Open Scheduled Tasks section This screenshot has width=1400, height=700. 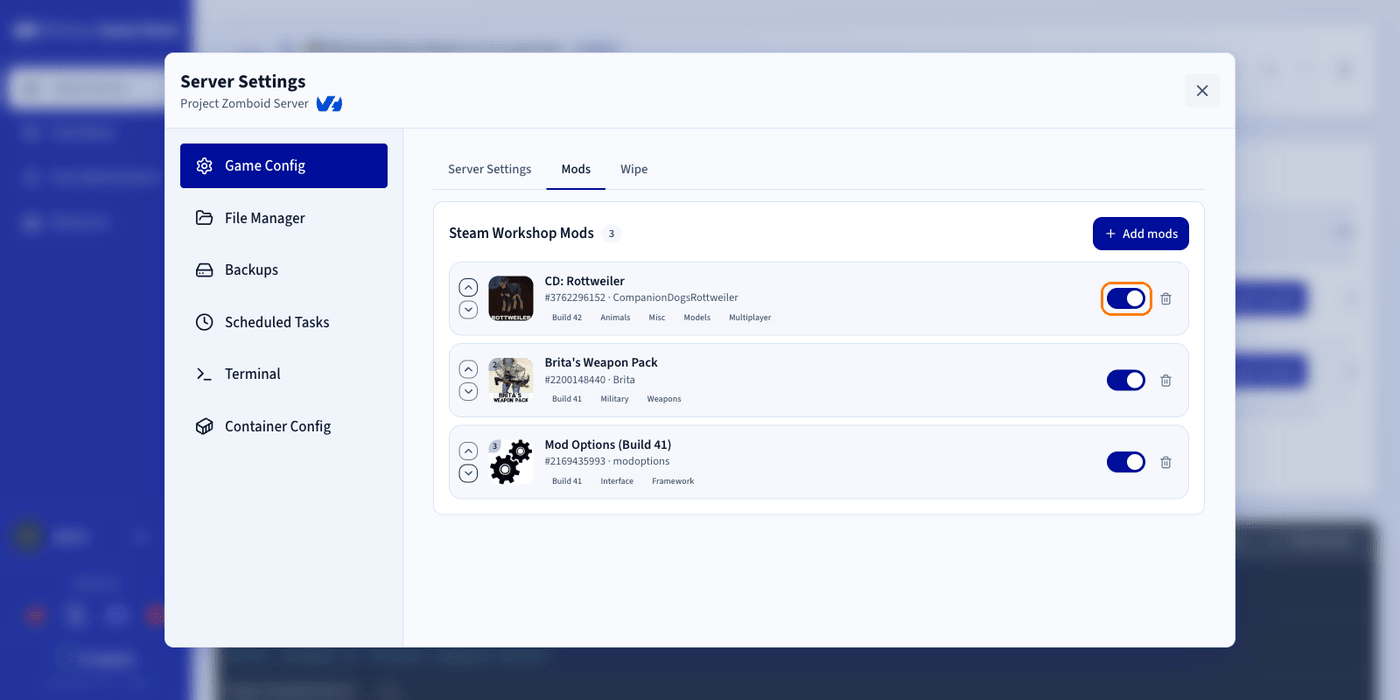pyautogui.click(x=284, y=322)
